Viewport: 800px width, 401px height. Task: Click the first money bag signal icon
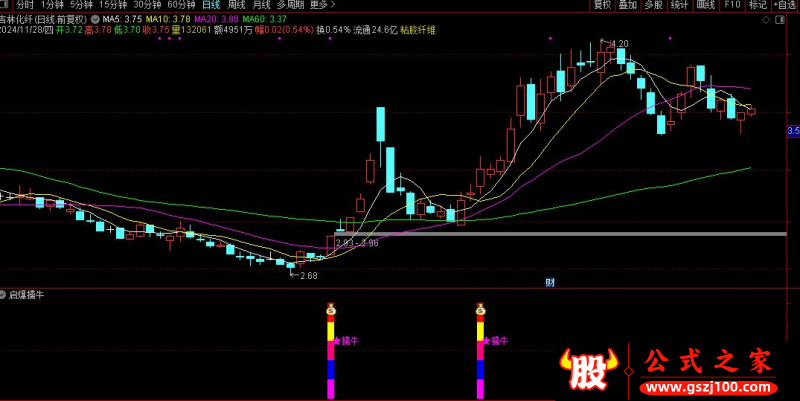point(331,308)
